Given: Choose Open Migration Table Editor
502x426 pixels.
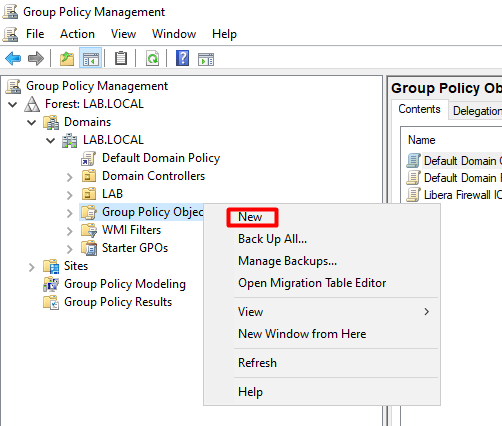Looking at the screenshot, I should [322, 283].
